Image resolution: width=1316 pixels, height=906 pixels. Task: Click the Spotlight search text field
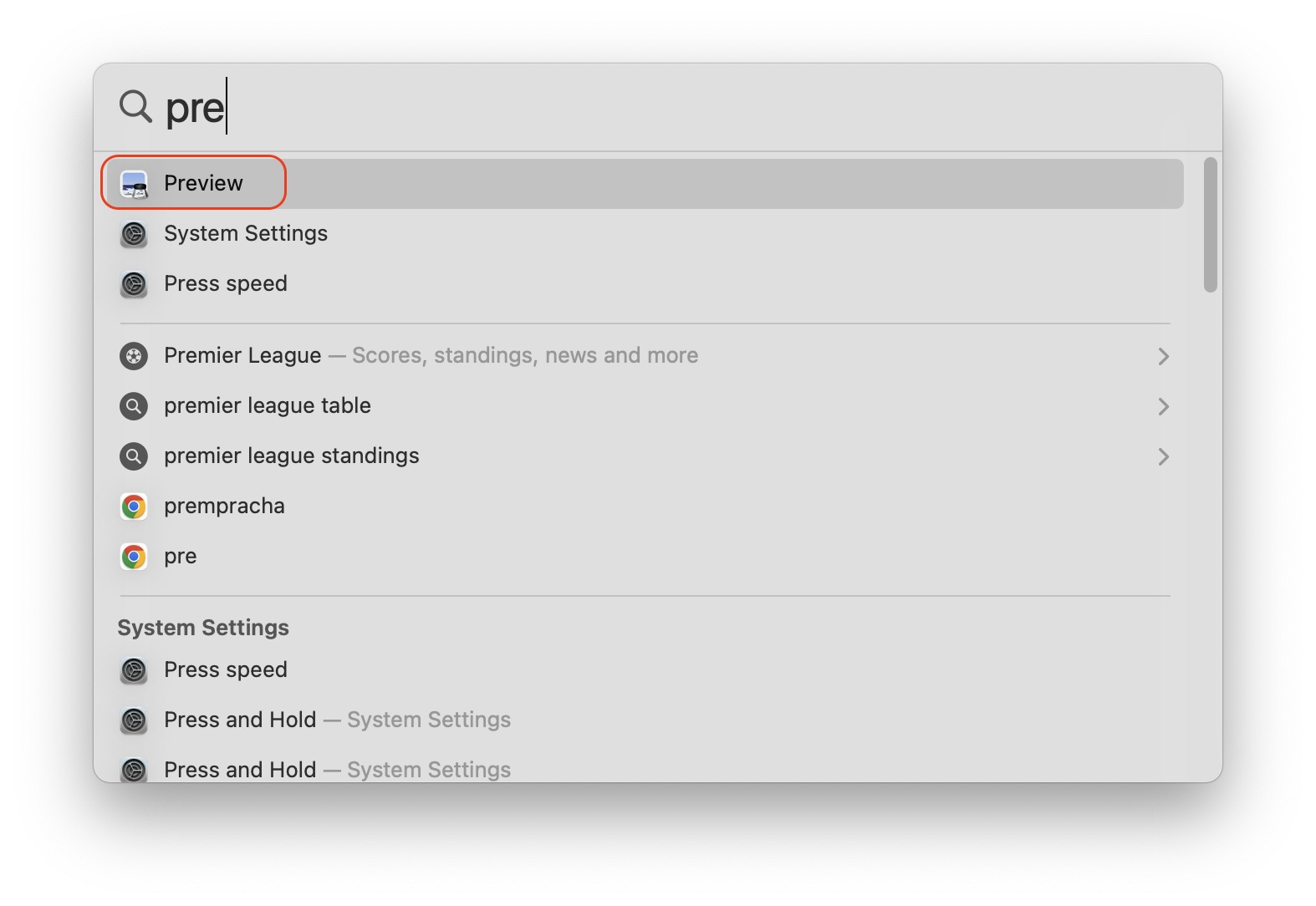669,107
